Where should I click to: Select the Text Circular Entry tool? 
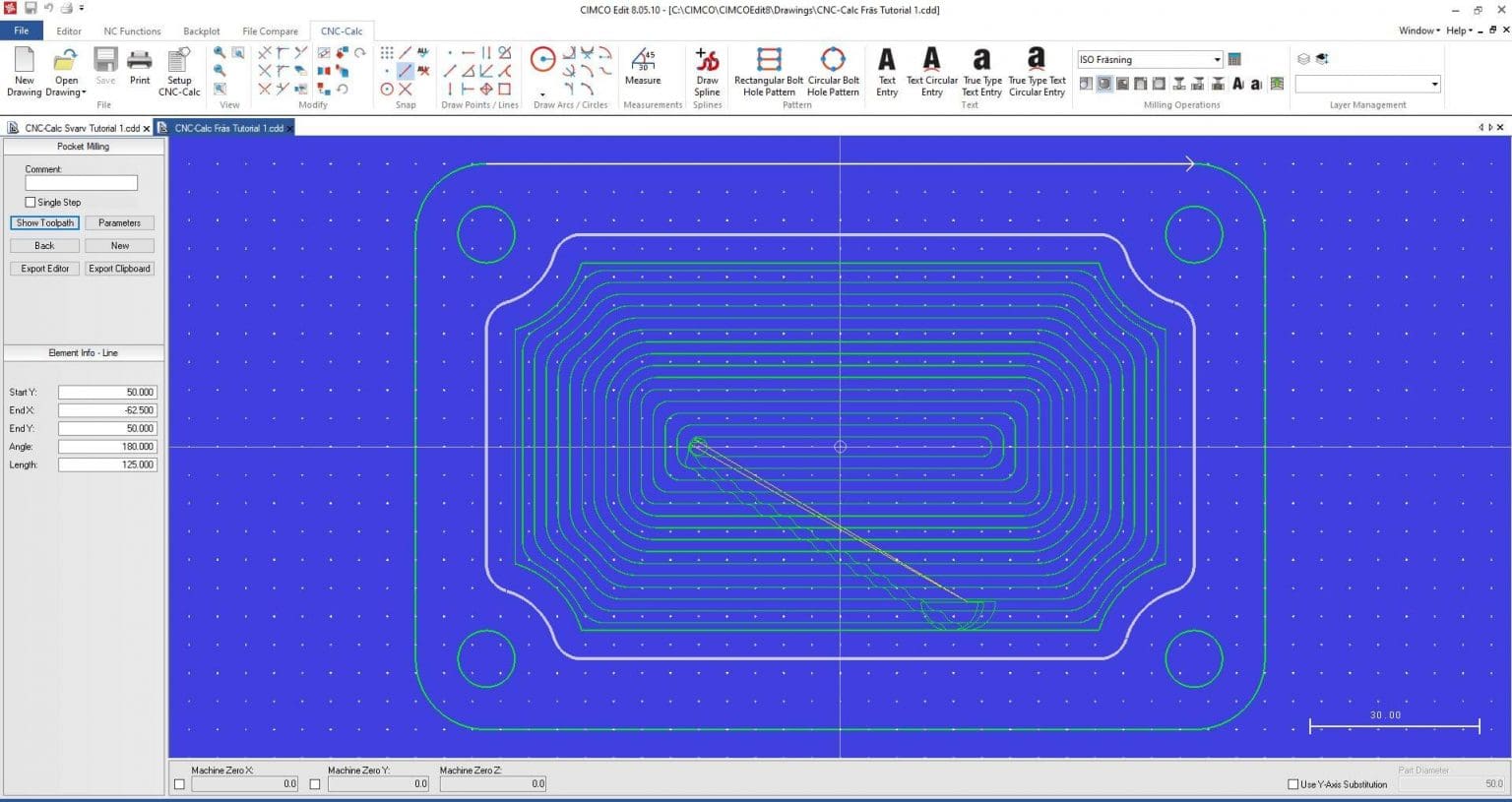(x=930, y=69)
